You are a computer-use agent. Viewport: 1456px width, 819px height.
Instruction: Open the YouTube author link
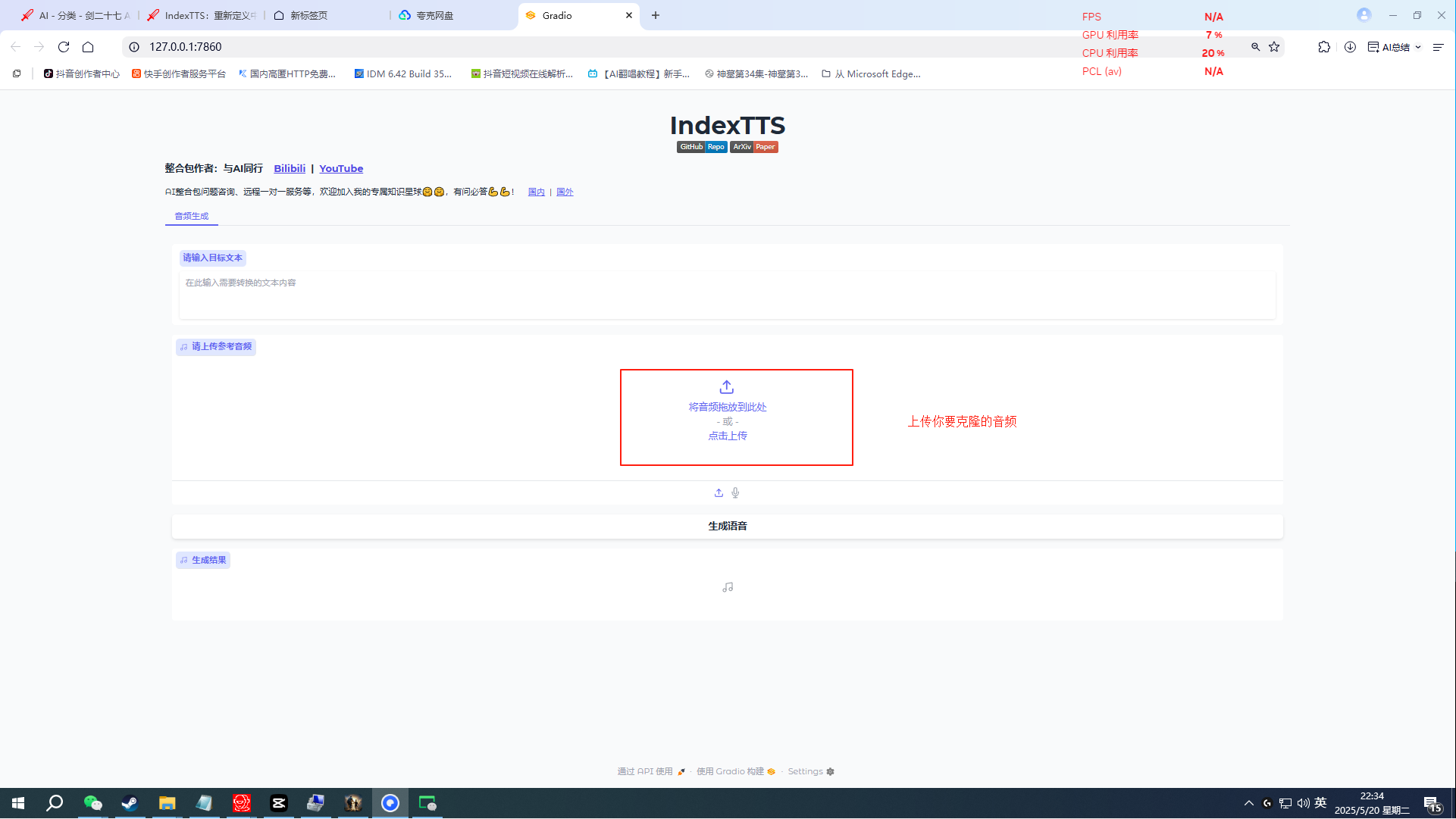pyautogui.click(x=341, y=169)
